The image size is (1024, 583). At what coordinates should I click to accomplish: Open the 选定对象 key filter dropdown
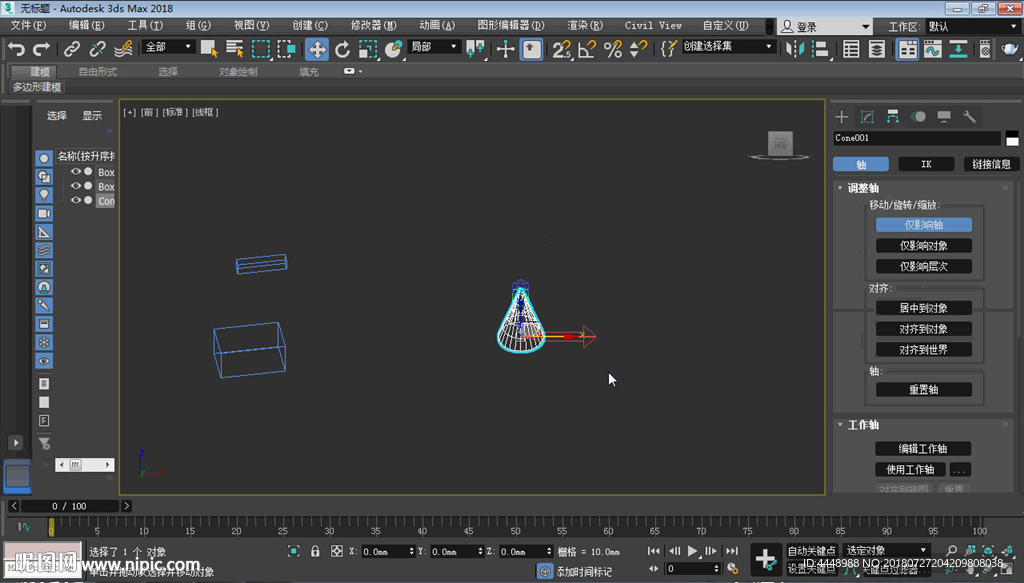pos(886,550)
